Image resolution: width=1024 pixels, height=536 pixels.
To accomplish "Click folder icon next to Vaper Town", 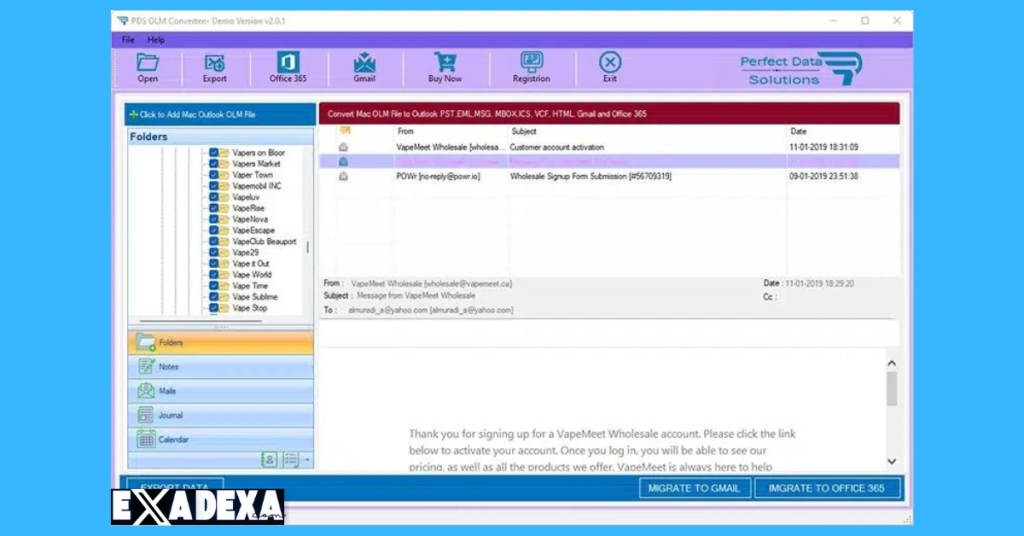I will click(x=224, y=175).
